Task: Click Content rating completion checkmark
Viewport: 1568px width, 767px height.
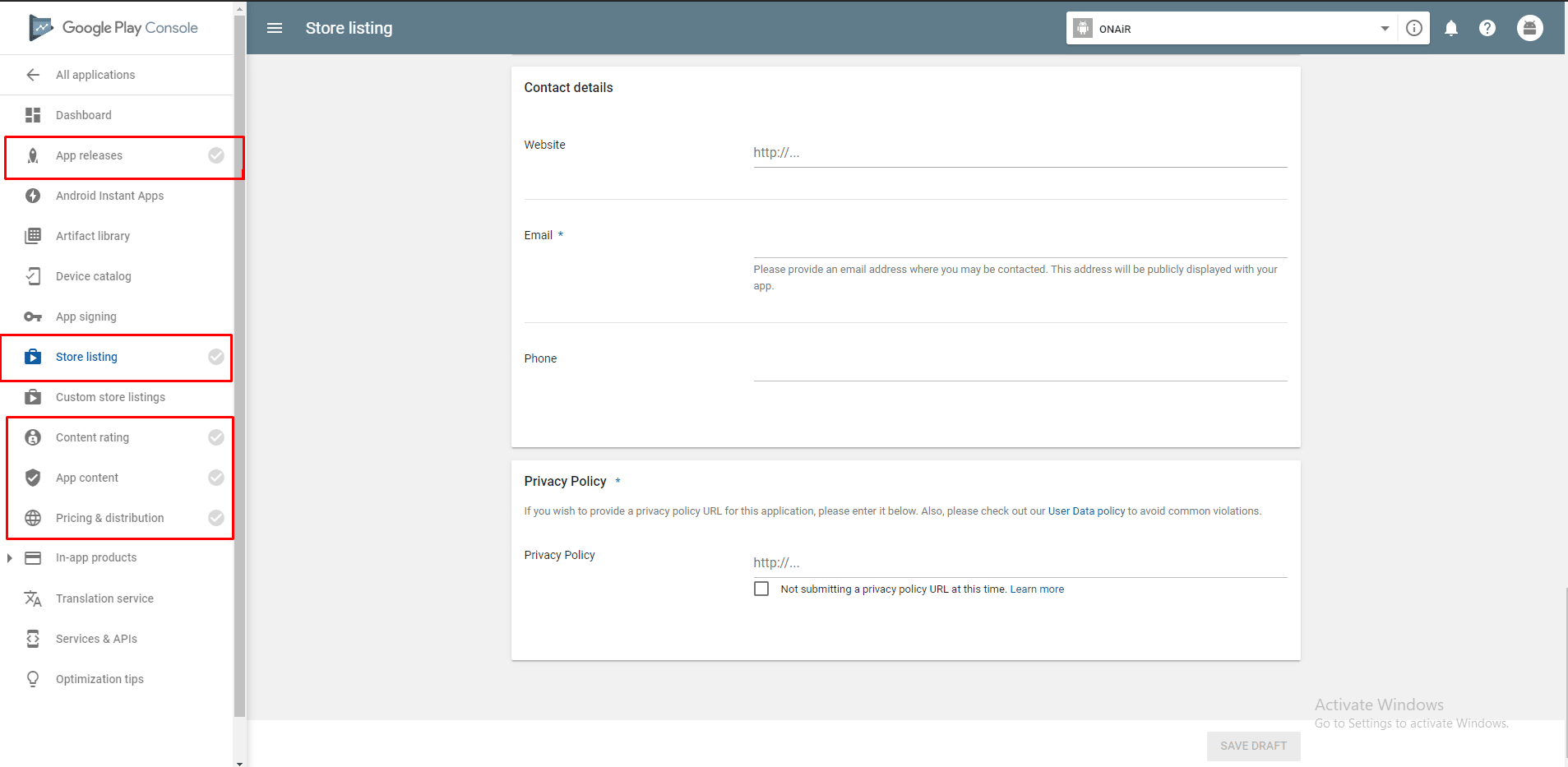Action: click(216, 437)
